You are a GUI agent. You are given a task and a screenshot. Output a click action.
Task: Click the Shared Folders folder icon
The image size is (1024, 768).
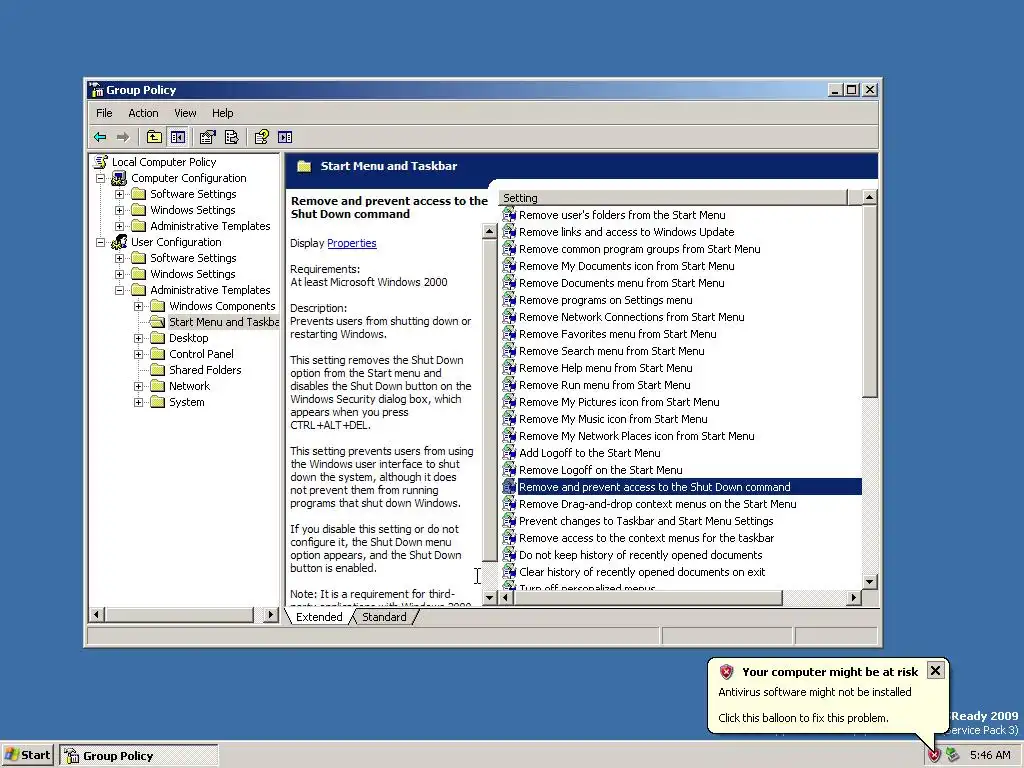tap(157, 370)
